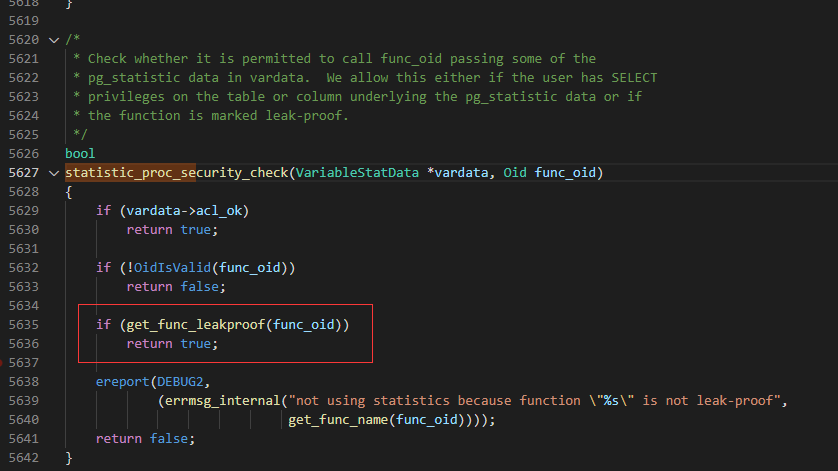
Task: Collapse the comment block at line 5620
Action: (x=54, y=40)
